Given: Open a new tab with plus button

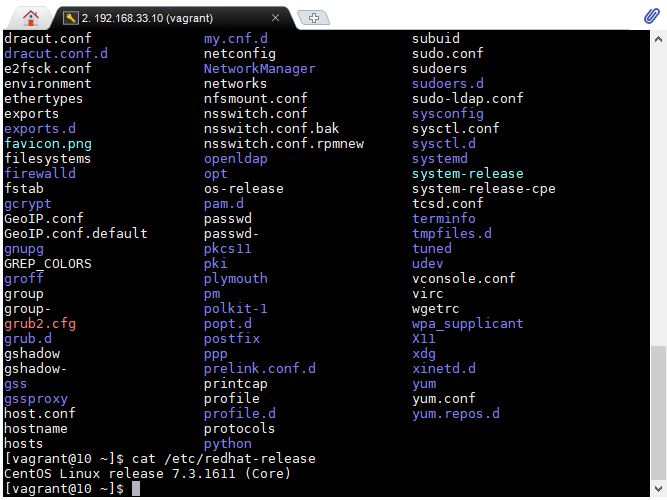Looking at the screenshot, I should coord(314,18).
